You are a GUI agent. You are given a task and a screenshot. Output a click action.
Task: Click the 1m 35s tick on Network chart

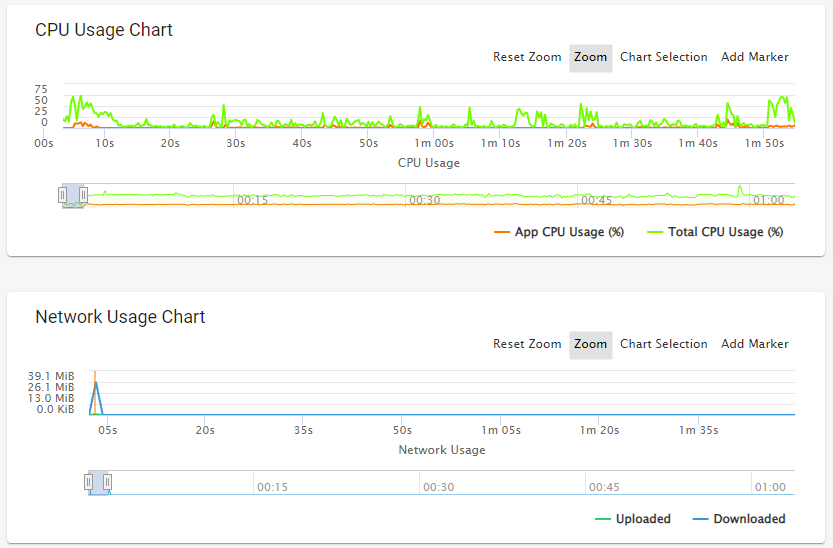click(x=699, y=430)
